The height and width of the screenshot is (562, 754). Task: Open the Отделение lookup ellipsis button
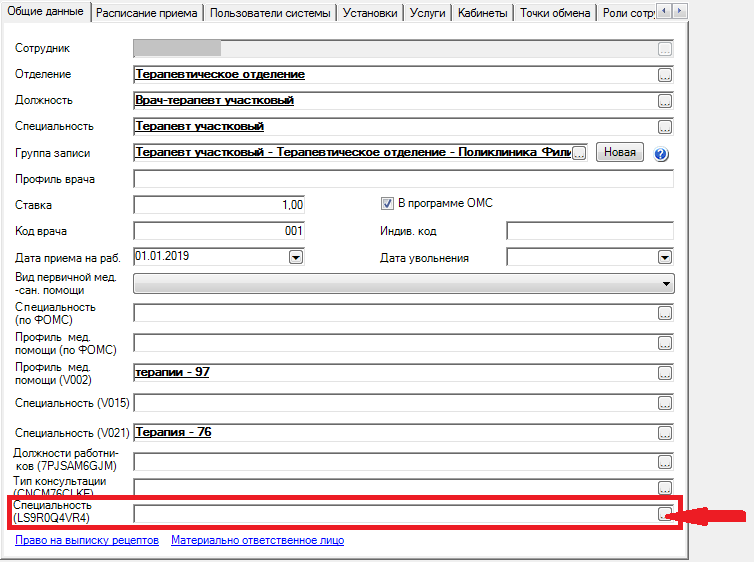pos(665,75)
